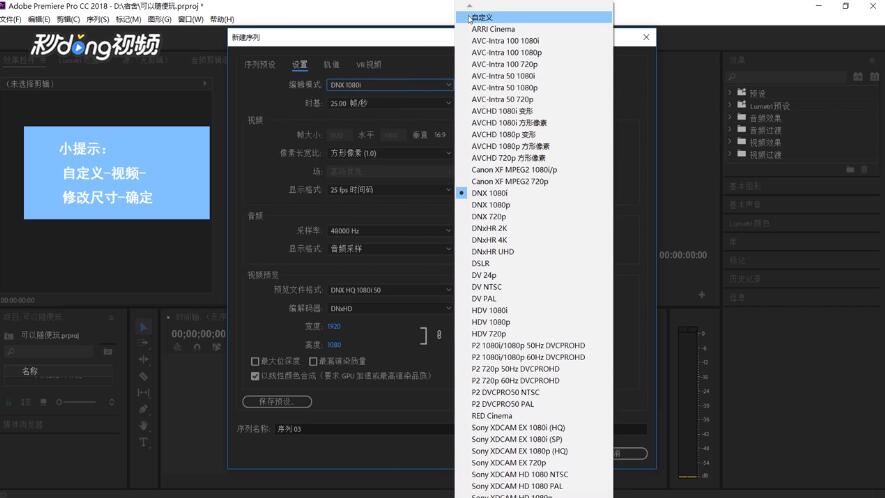Image resolution: width=885 pixels, height=498 pixels.
Task: Toggle the aspect ratio link icon in dialog
Action: tap(439, 335)
